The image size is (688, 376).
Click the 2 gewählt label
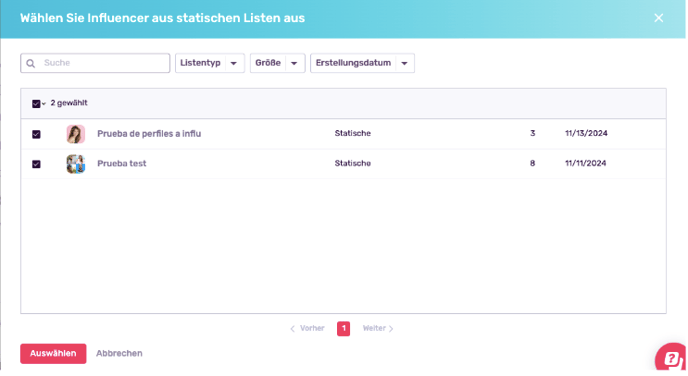point(69,103)
